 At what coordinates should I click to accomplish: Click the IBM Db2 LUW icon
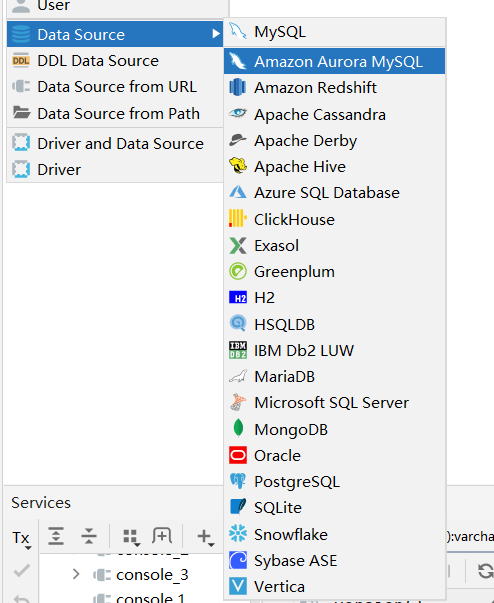click(238, 350)
